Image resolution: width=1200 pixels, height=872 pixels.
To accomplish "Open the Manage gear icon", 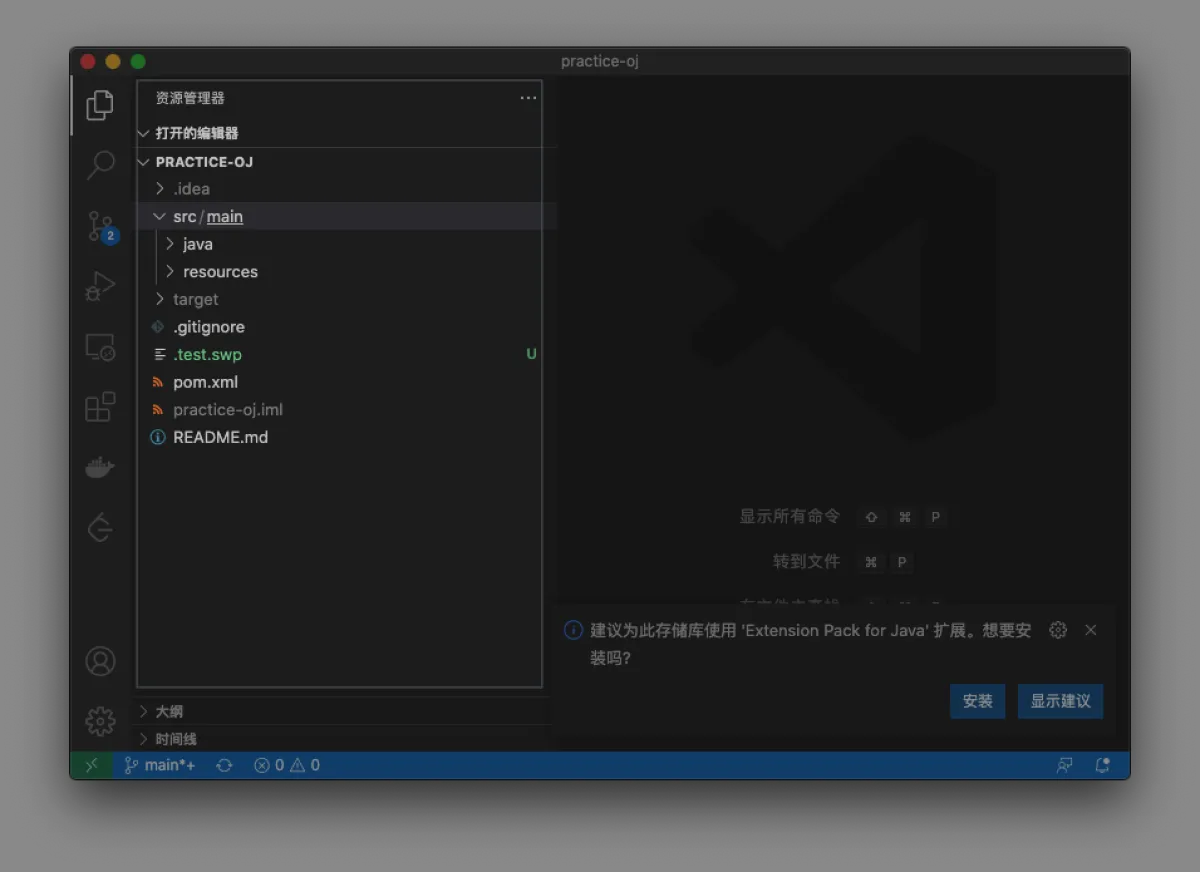I will pos(100,721).
